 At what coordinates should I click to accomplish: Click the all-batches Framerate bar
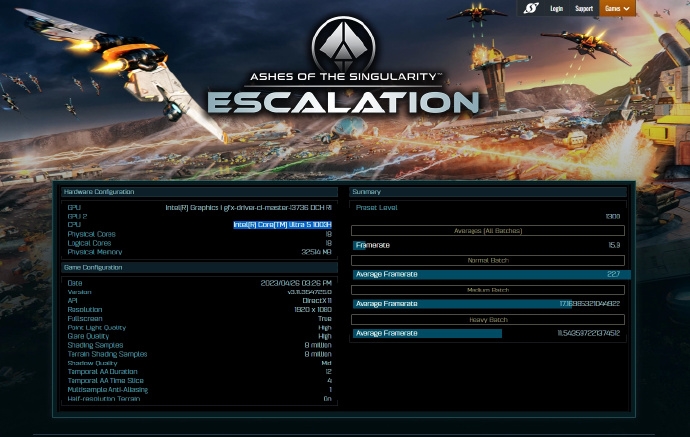pos(361,245)
